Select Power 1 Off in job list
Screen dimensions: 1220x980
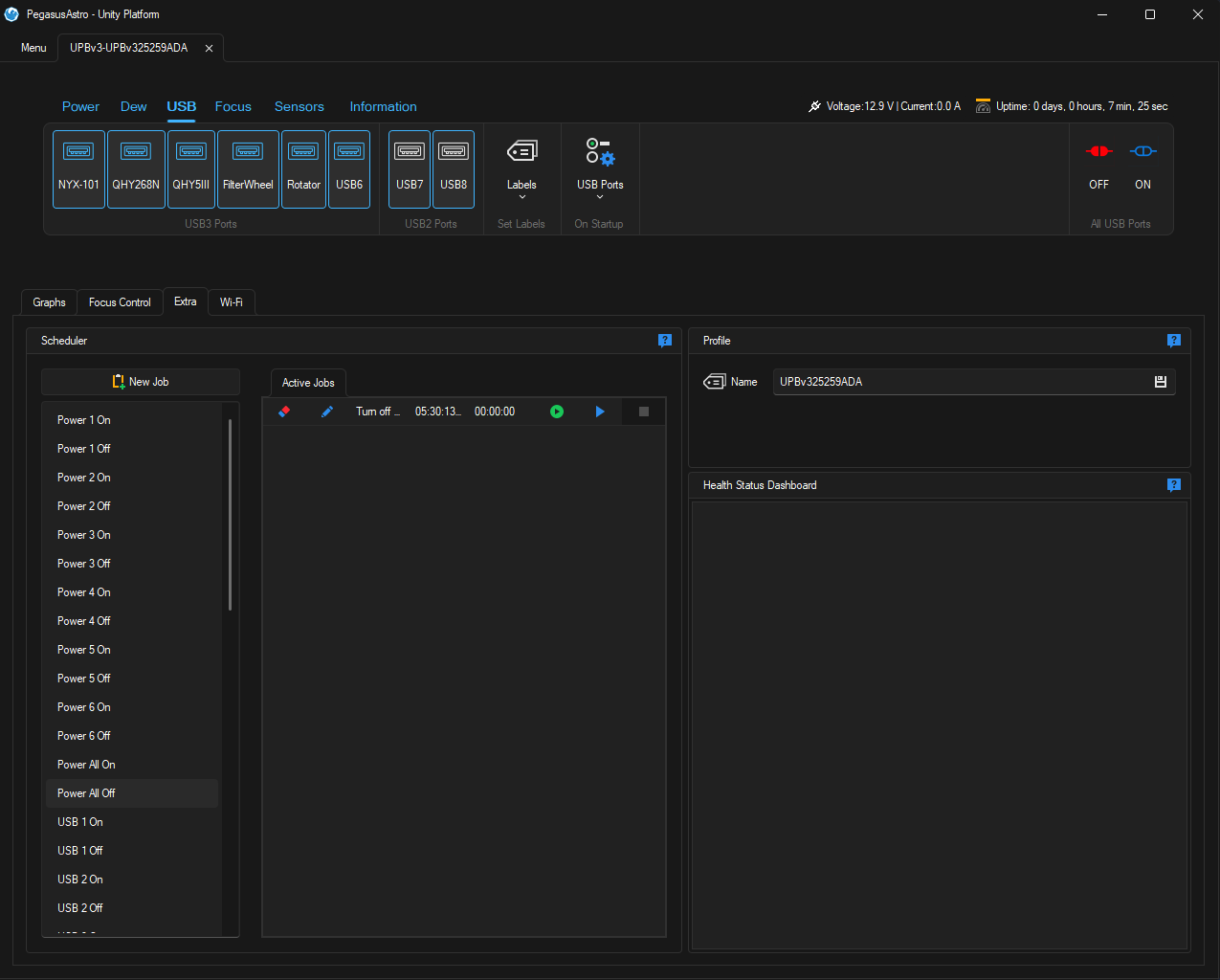pos(132,449)
